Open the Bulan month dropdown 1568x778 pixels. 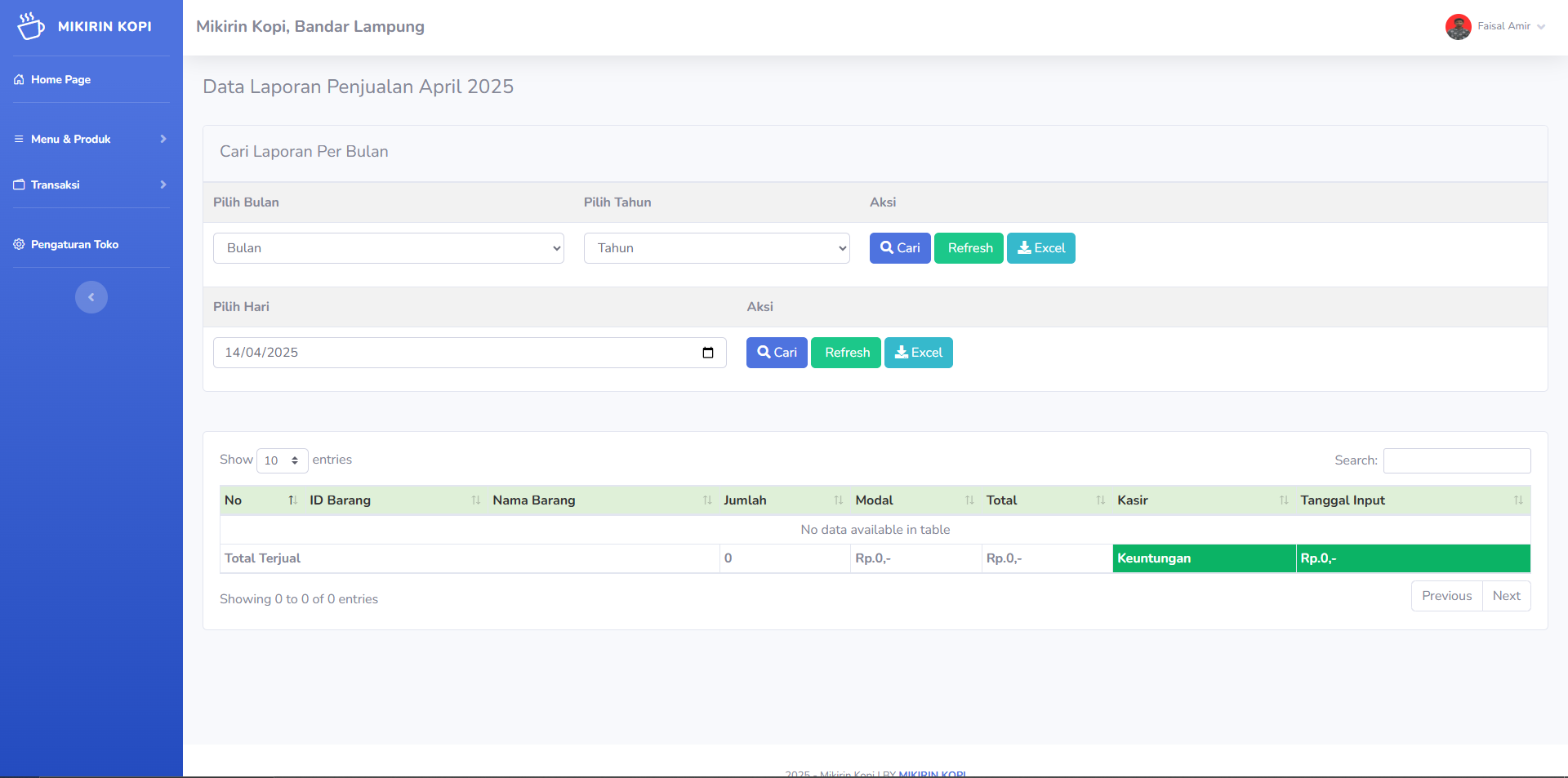point(389,248)
